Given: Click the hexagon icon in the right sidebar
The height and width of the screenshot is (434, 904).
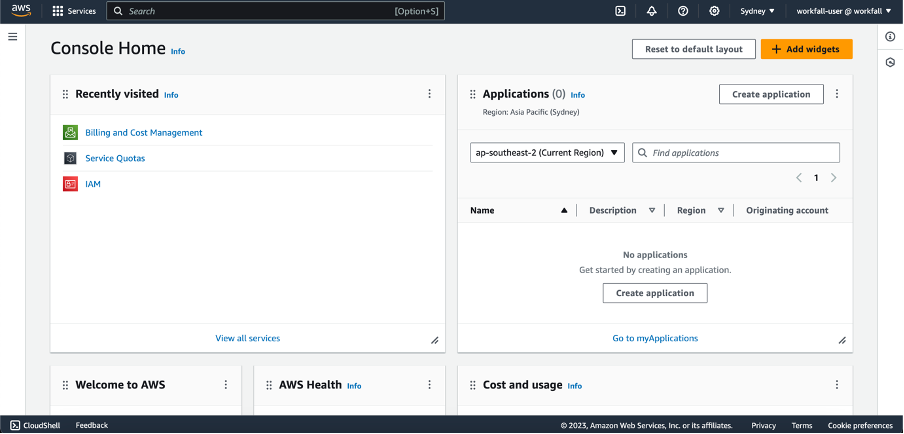Looking at the screenshot, I should [x=890, y=62].
